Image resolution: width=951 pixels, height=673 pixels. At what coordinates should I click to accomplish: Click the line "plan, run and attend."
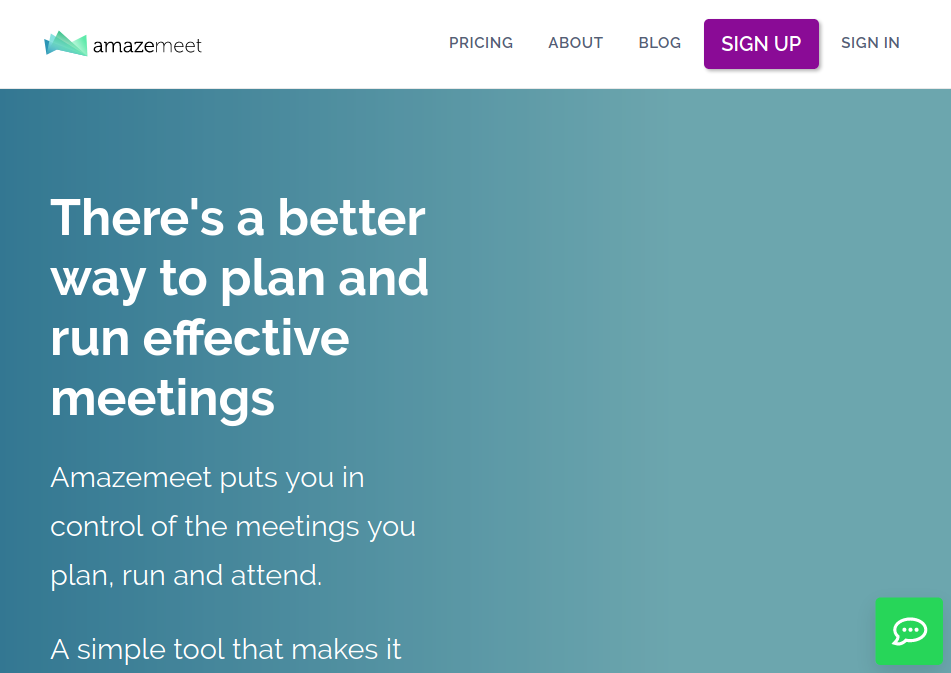coord(186,575)
